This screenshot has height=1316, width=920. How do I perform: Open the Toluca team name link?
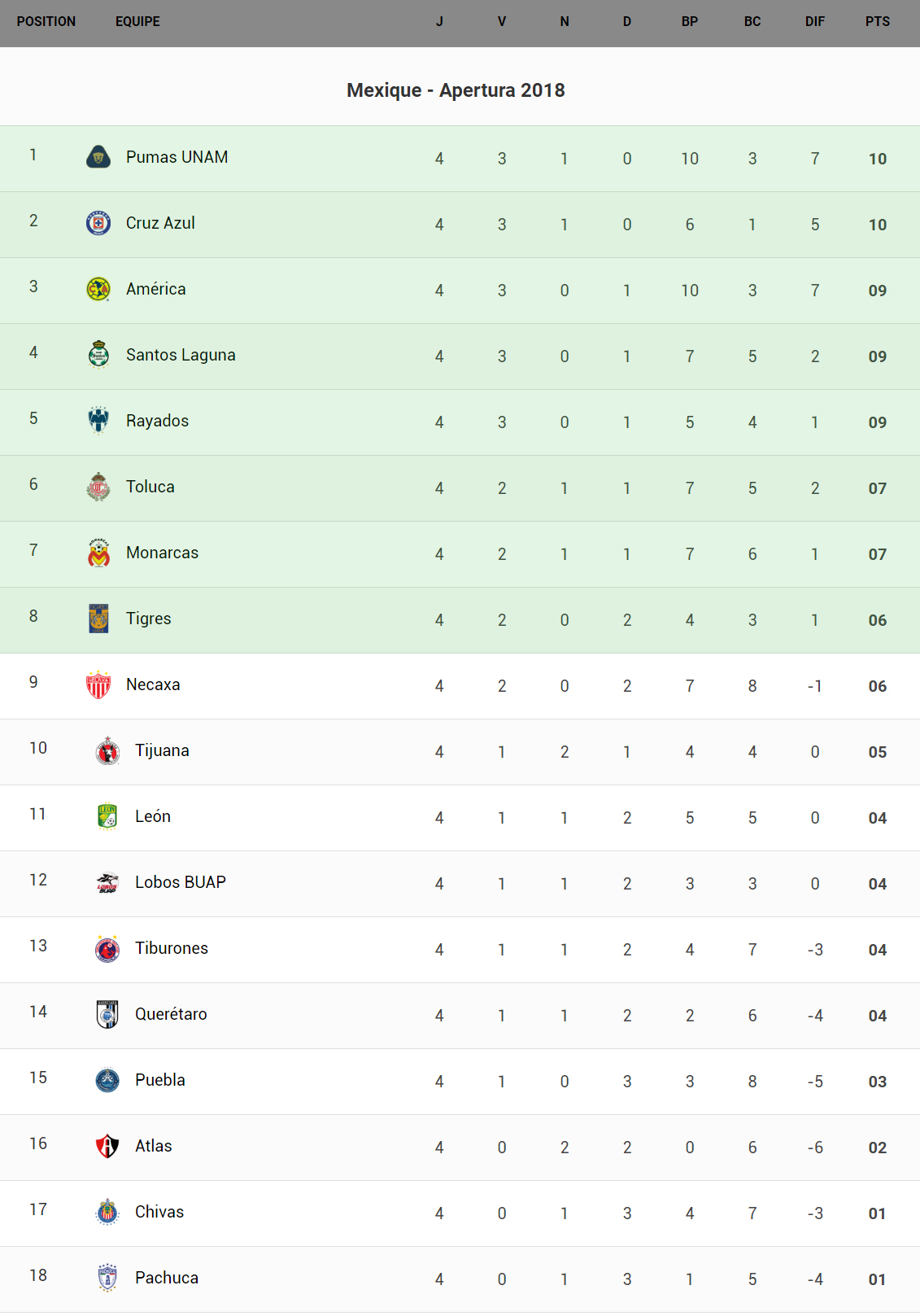(150, 487)
